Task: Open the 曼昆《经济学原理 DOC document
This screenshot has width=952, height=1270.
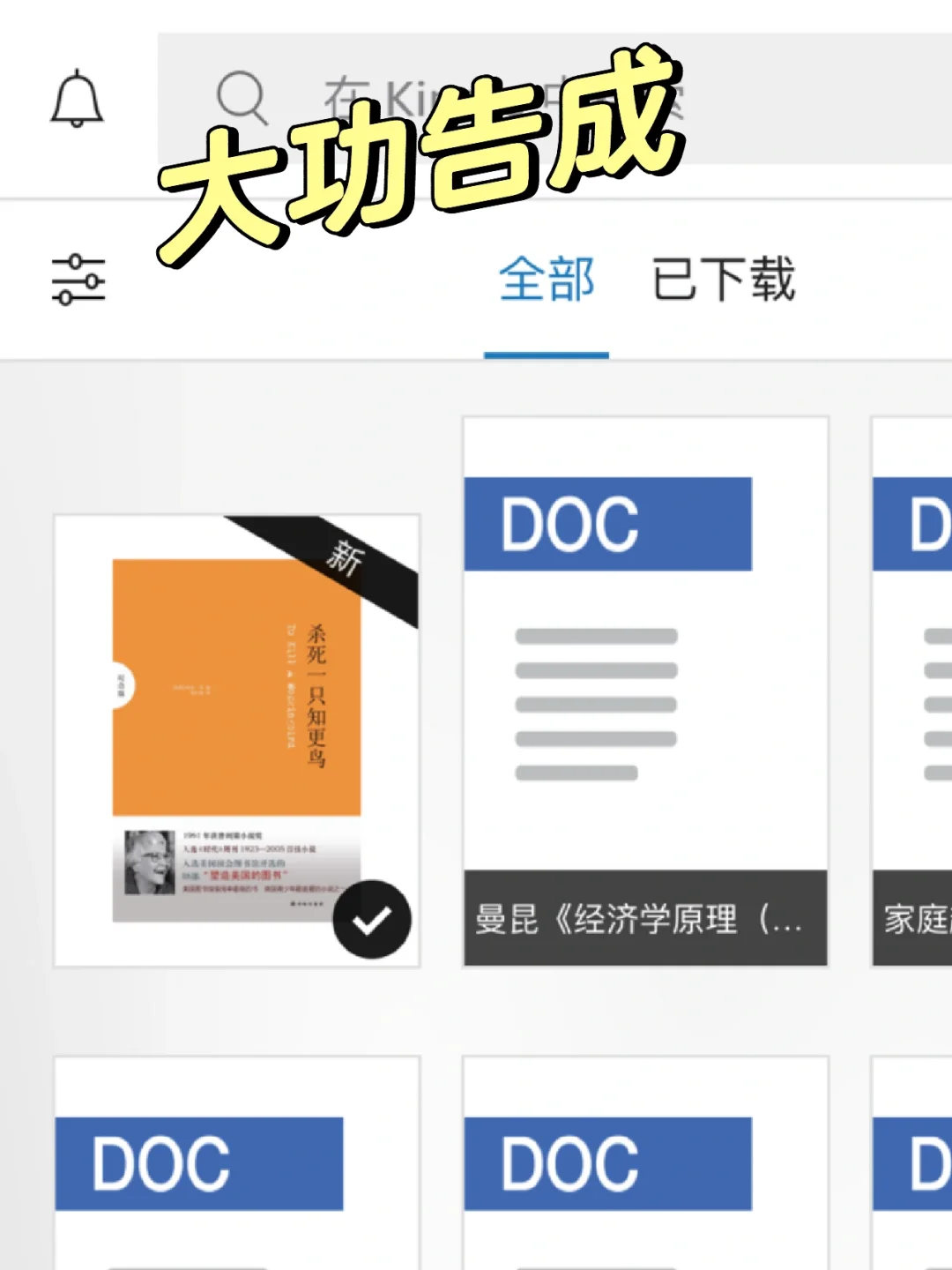Action: pos(645,691)
